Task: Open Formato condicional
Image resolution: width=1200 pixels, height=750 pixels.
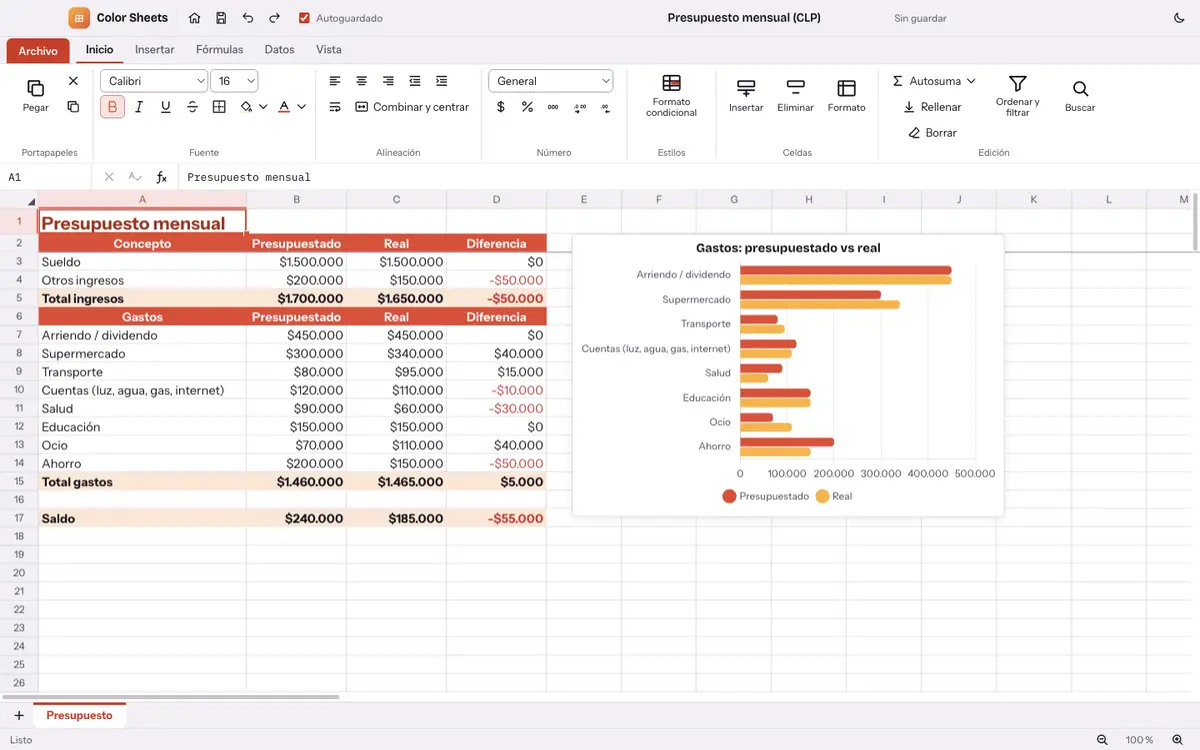Action: [671, 96]
